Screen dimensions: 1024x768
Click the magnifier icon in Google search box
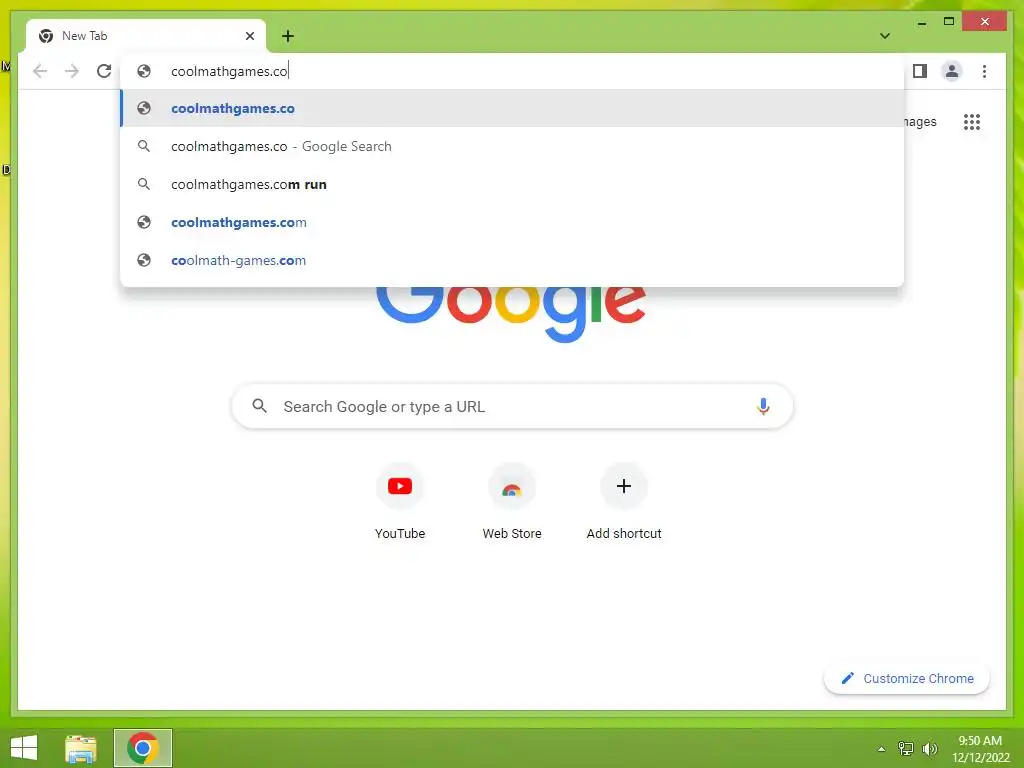259,406
